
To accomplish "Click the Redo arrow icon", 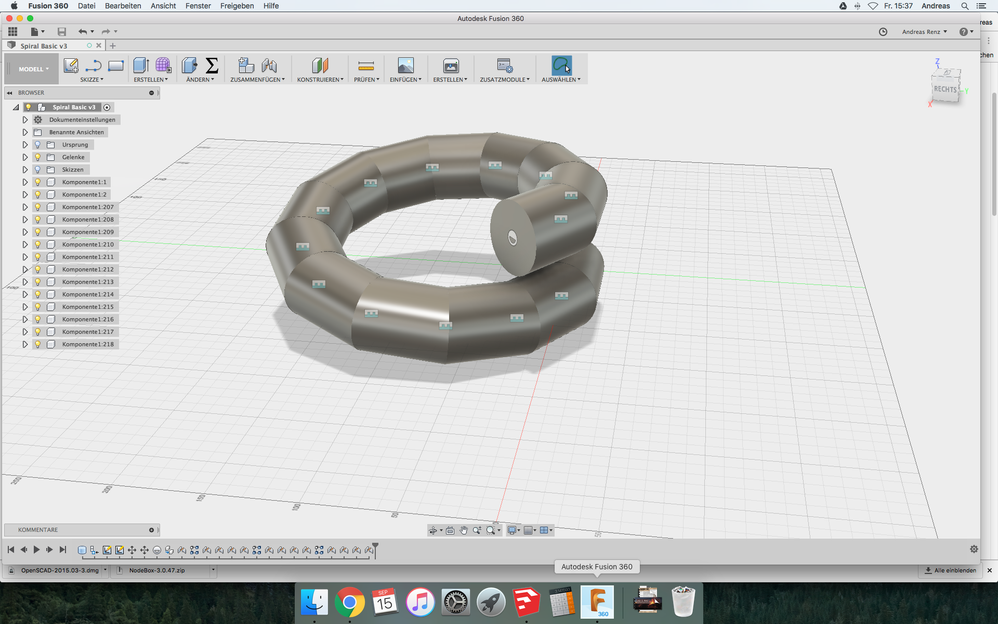I will pyautogui.click(x=106, y=31).
